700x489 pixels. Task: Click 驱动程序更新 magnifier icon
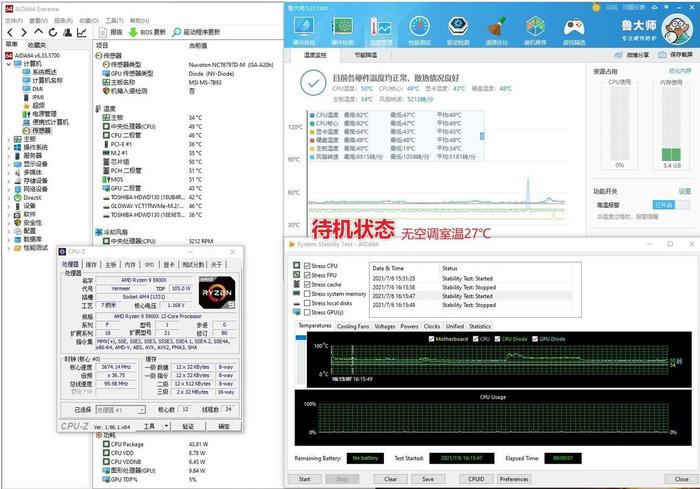click(x=177, y=32)
